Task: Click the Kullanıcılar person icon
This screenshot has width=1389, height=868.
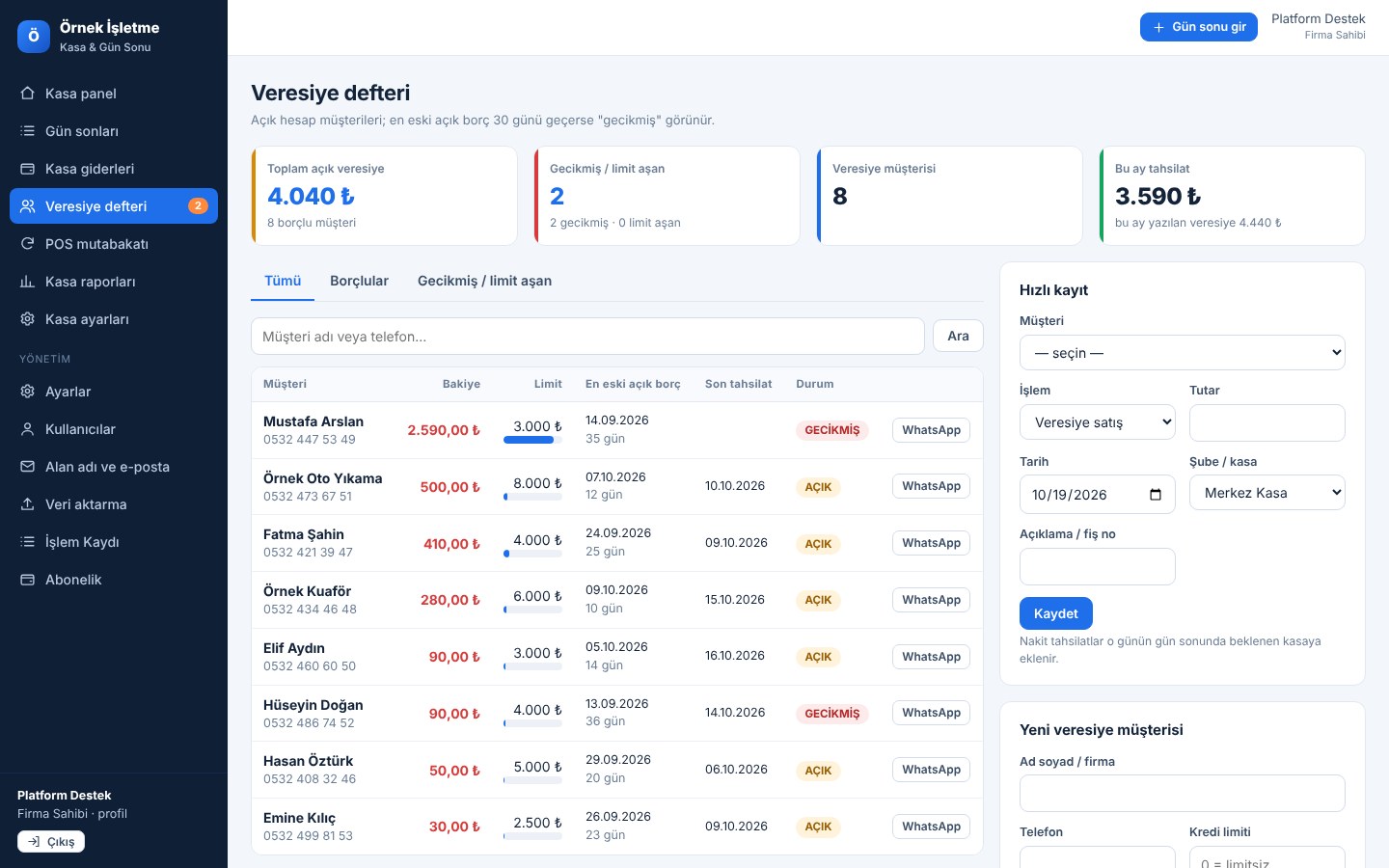Action: pyautogui.click(x=28, y=429)
